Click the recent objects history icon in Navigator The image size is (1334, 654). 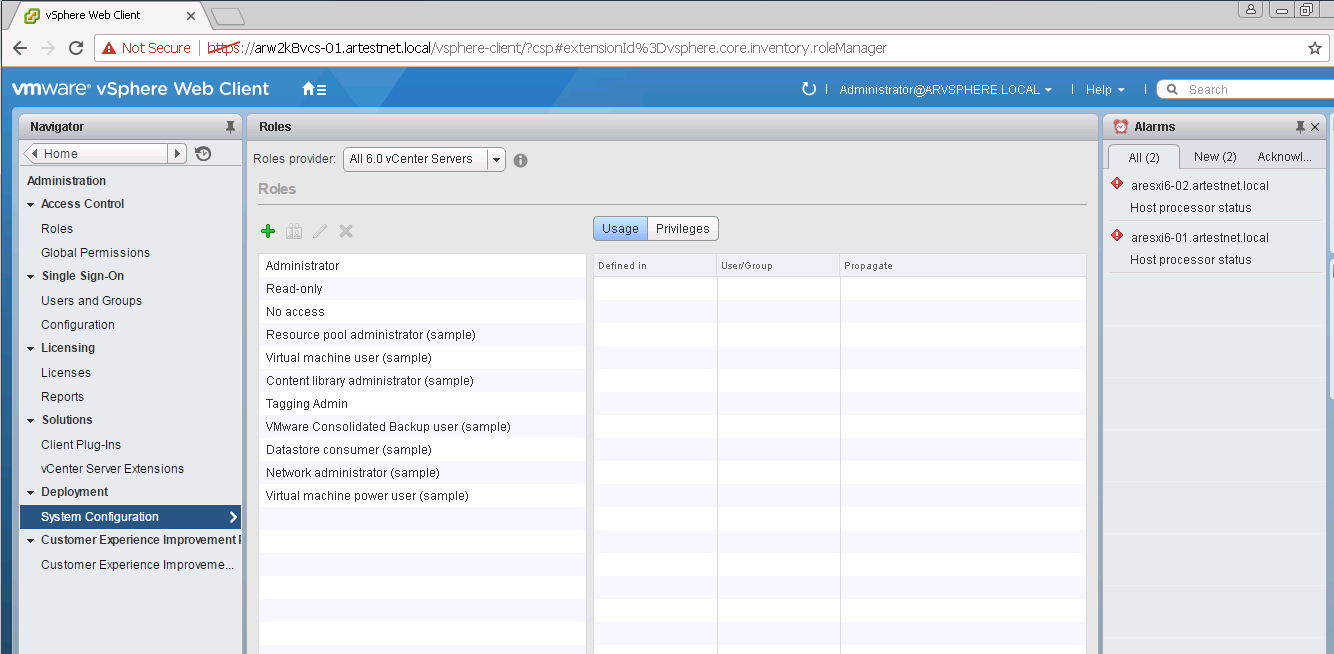pos(202,154)
